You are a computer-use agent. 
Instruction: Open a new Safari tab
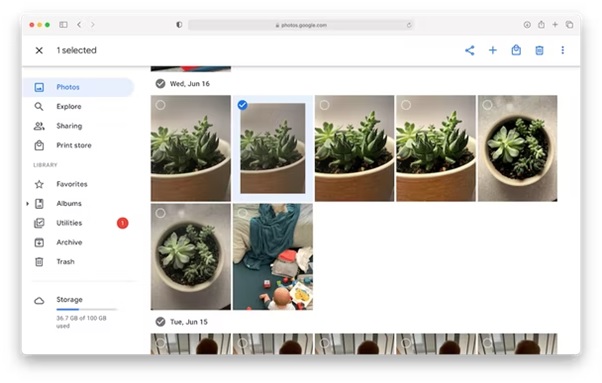[x=555, y=25]
